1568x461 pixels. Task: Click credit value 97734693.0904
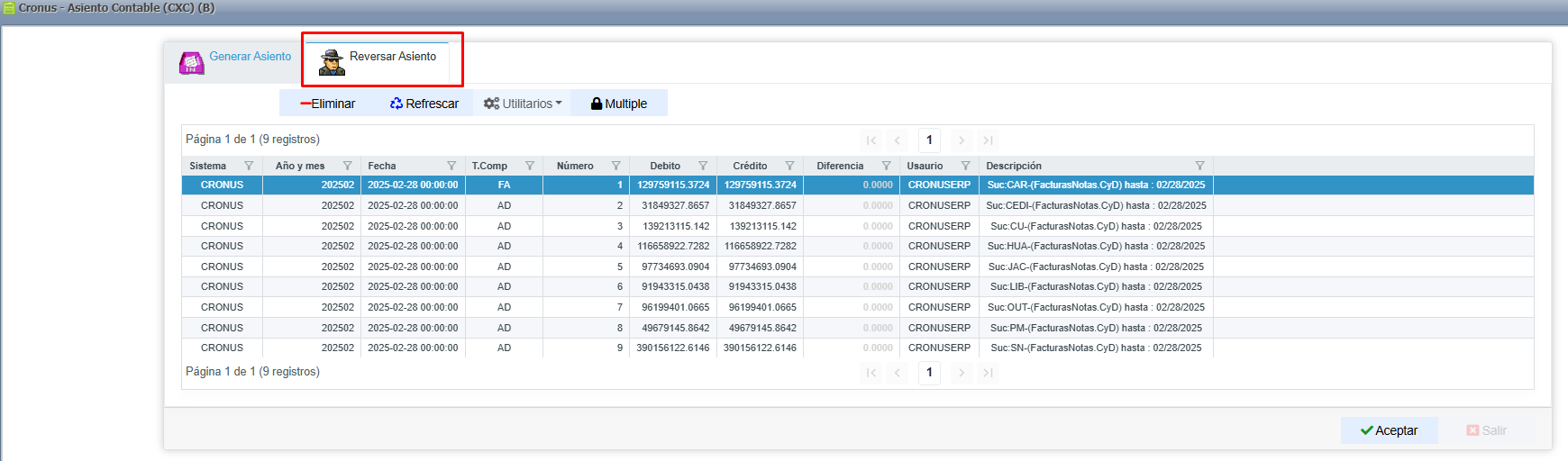coord(762,267)
